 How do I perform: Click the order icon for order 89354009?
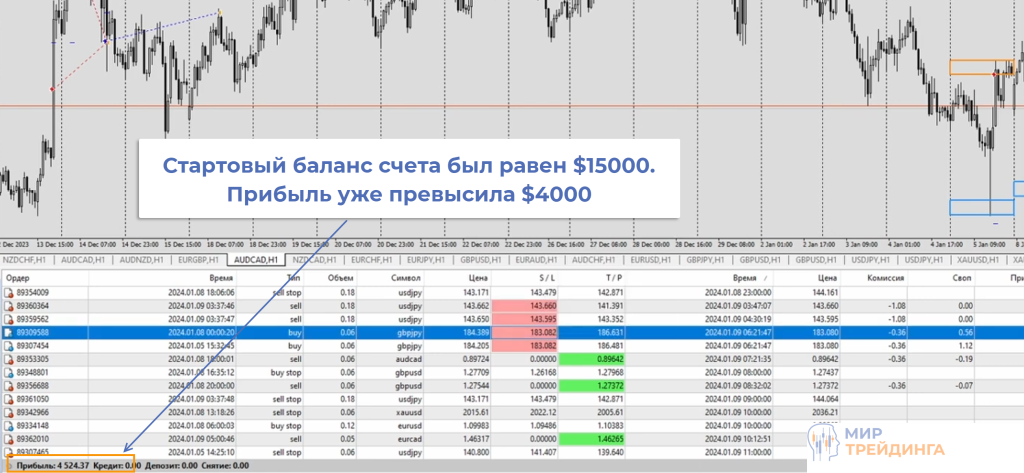[x=9, y=293]
